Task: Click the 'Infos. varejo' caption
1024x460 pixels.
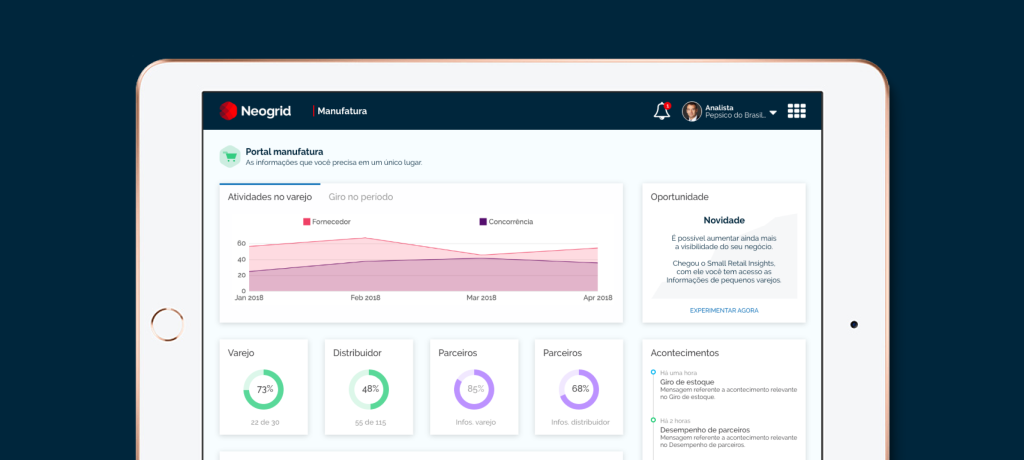Action: tap(475, 422)
